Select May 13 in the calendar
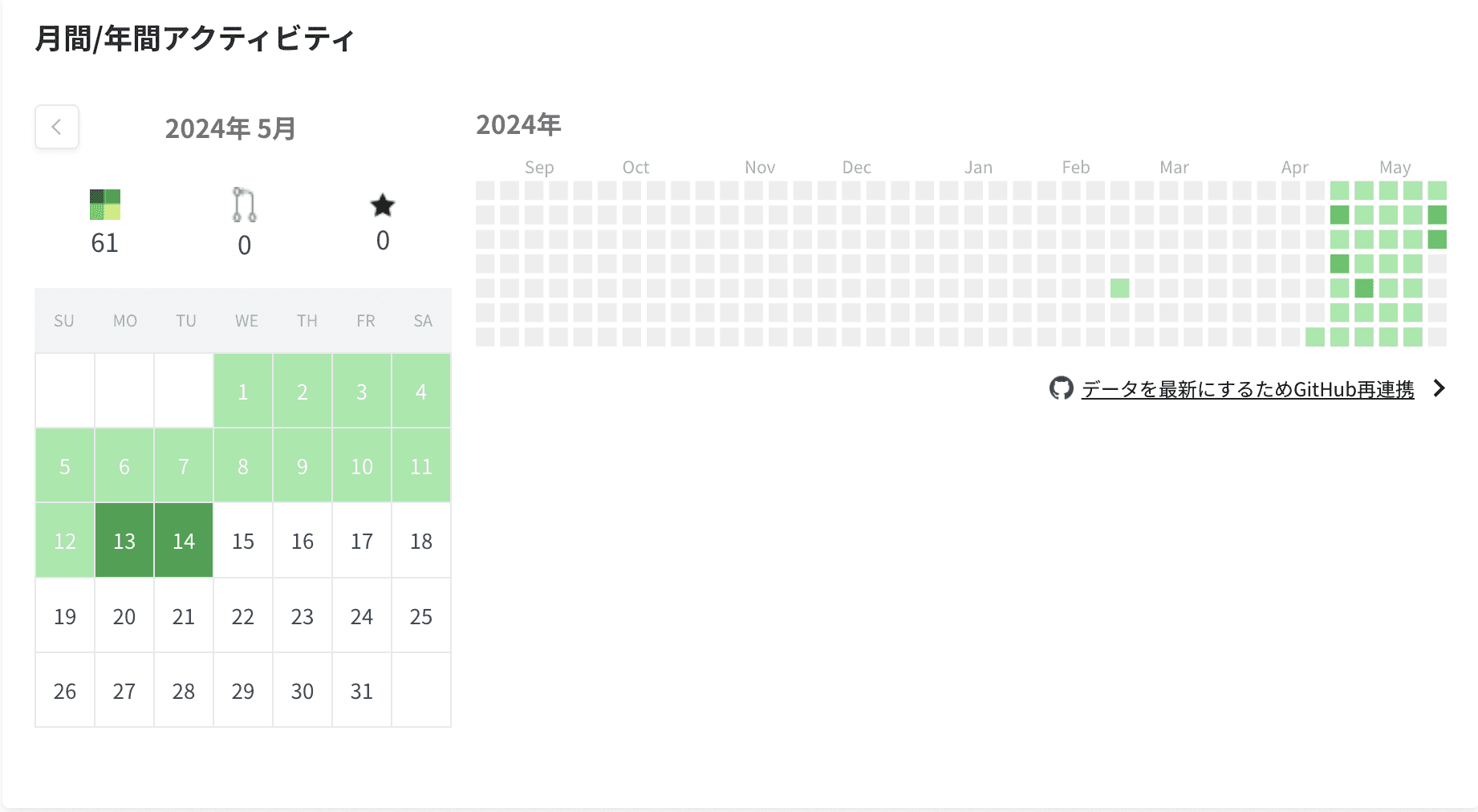Screen dimensions: 1478x812 (124, 541)
